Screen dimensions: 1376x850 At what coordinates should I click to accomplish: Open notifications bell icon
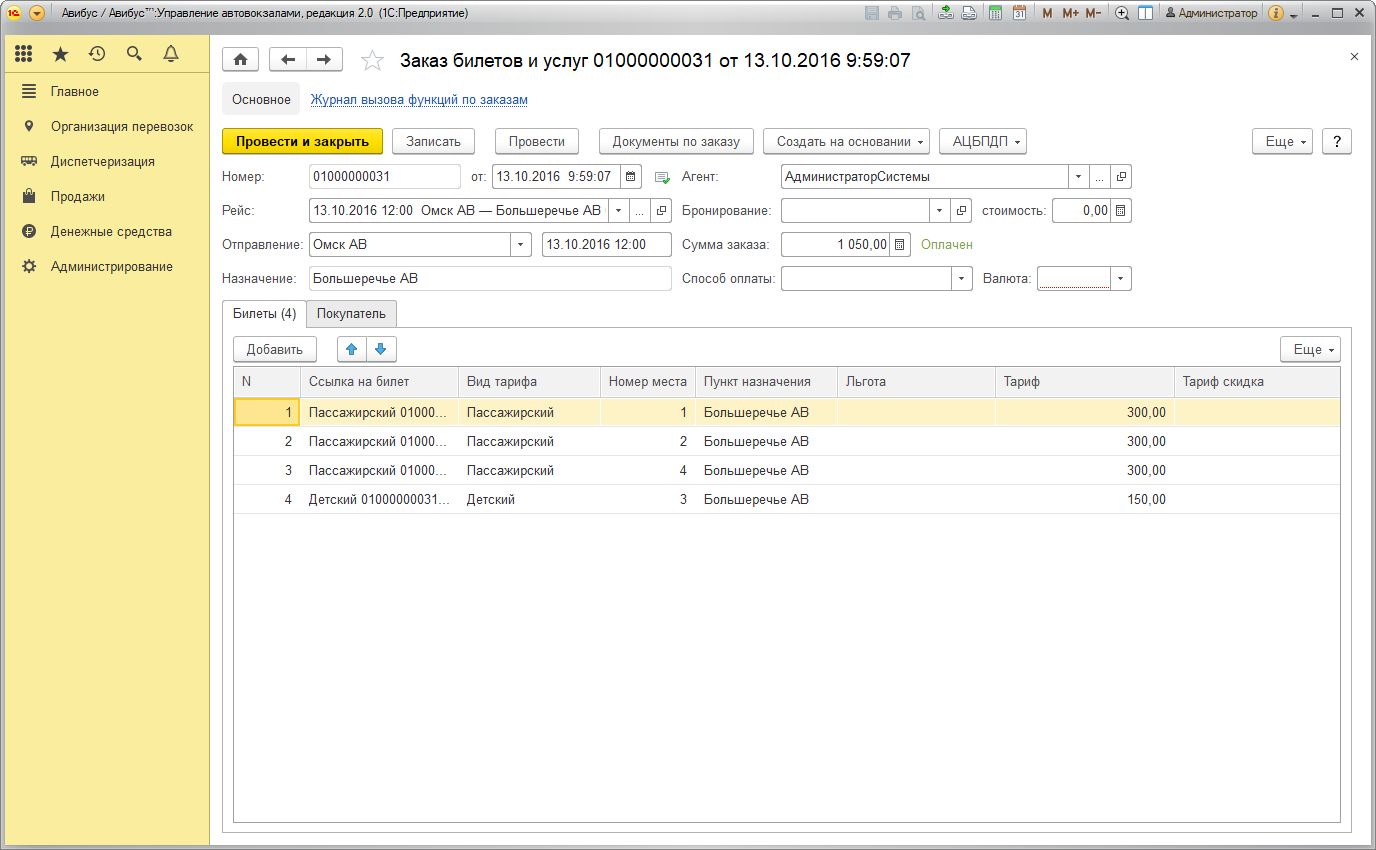pyautogui.click(x=171, y=54)
